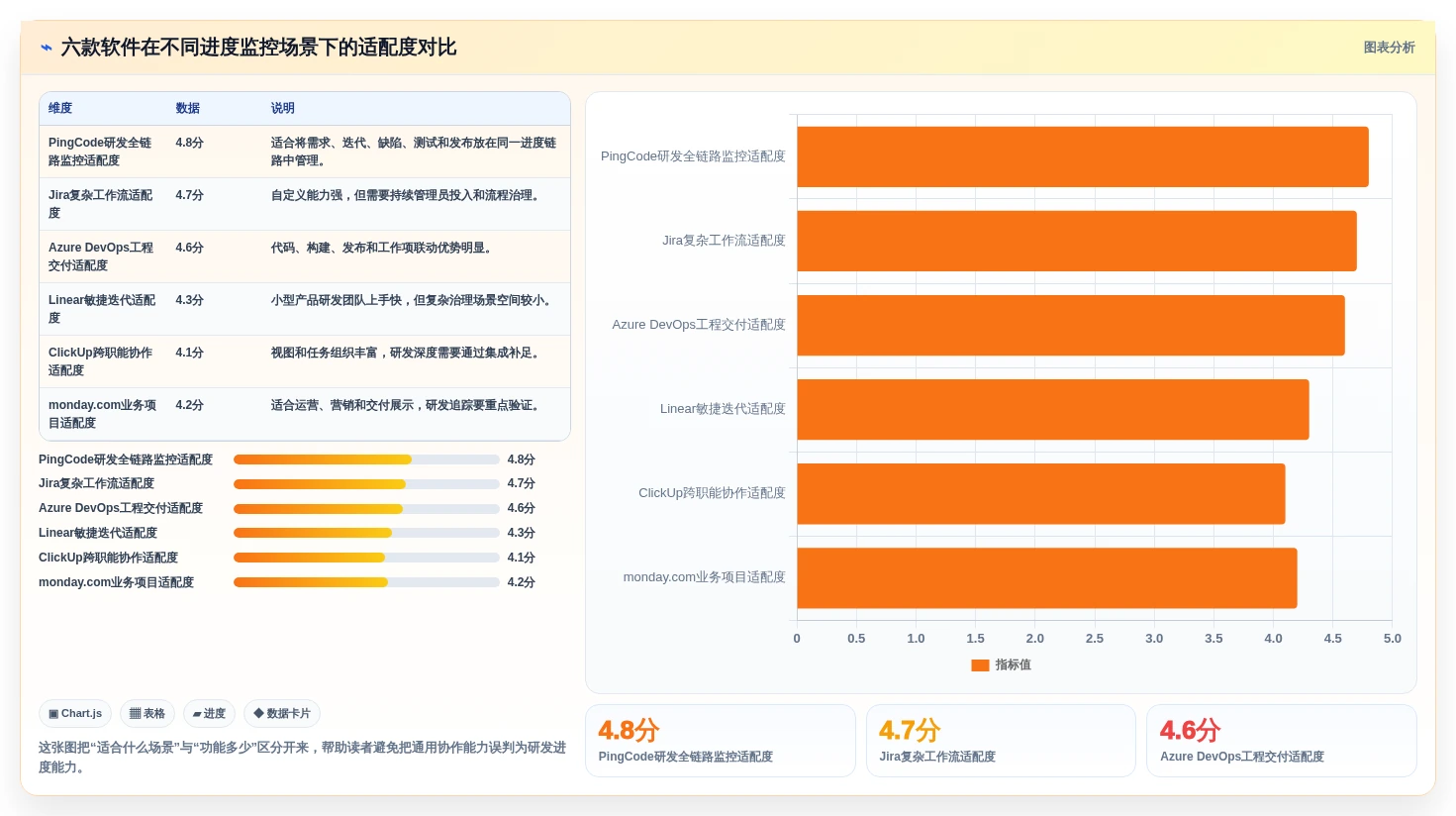
Task: Click description '小型产品研发团队上手快'
Action: [x=413, y=300]
